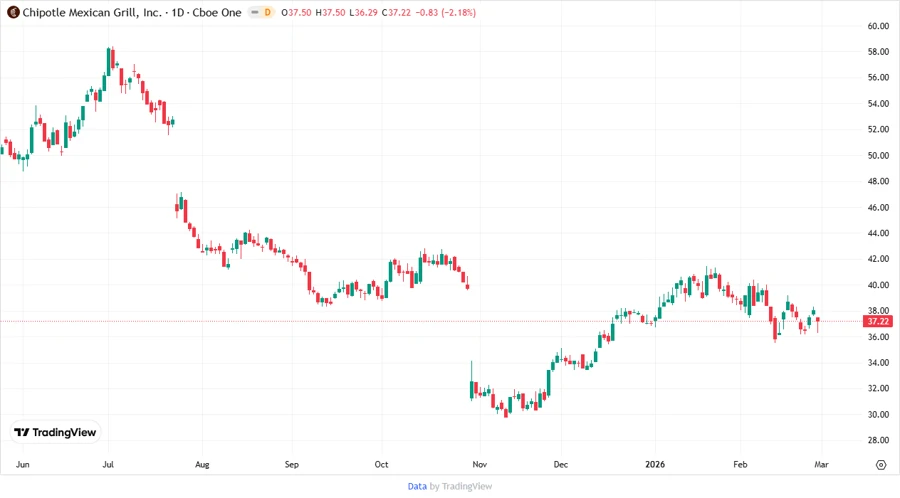Click the Sep label on time axis
This screenshot has width=900, height=498.
click(292, 464)
